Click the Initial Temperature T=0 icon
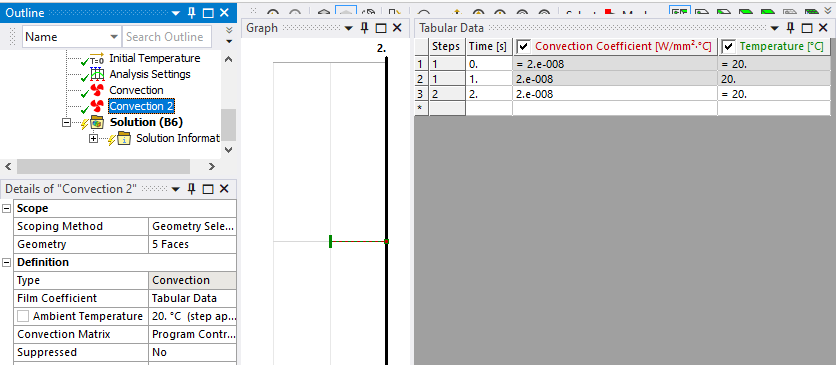836x365 pixels. [x=97, y=58]
